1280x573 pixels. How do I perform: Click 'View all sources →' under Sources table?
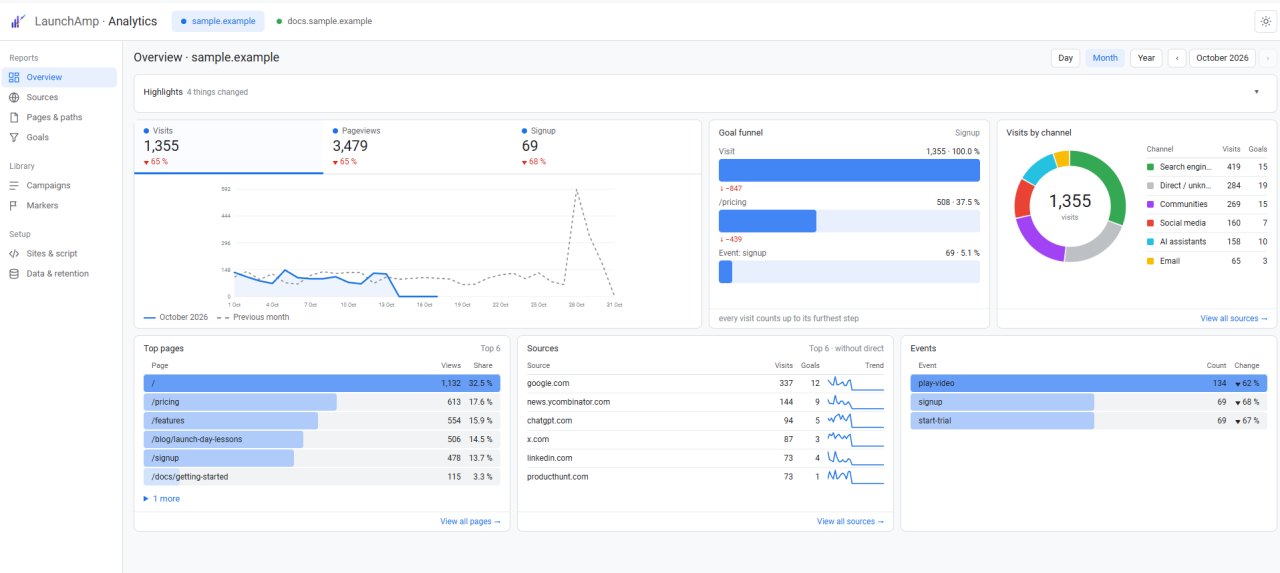pos(850,521)
